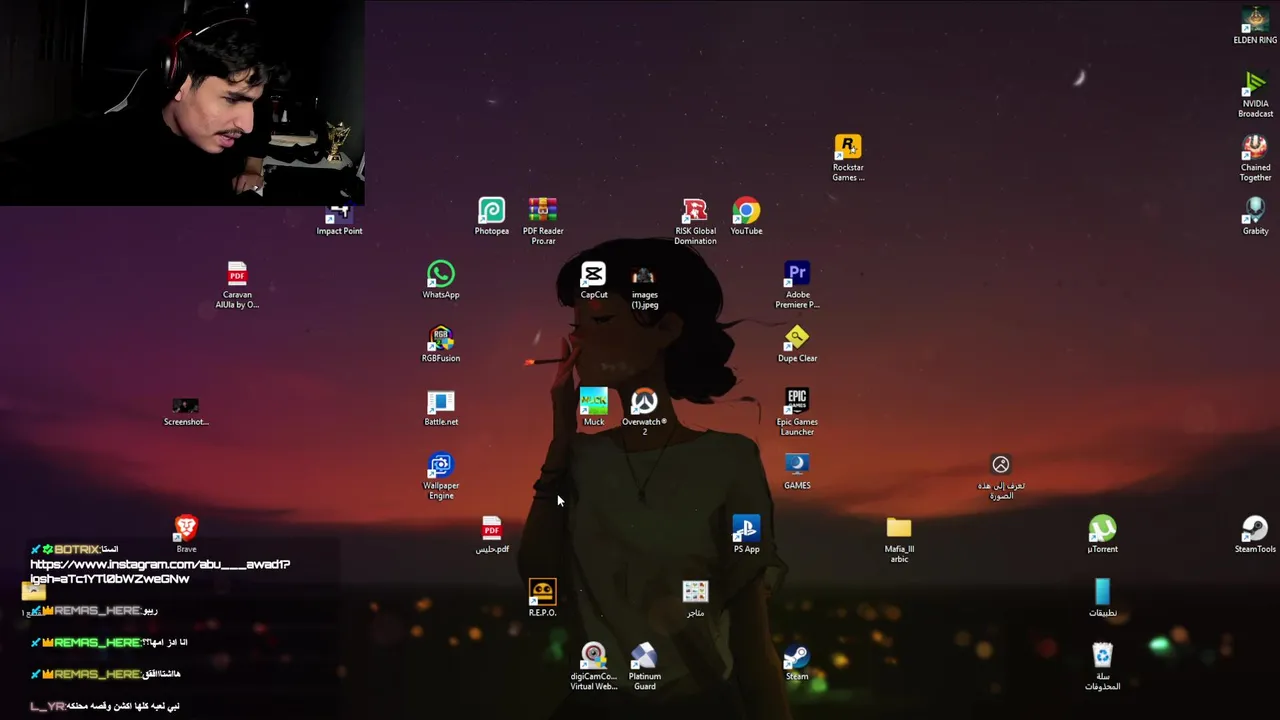The height and width of the screenshot is (720, 1280).
Task: Open the YouTube Chrome shortcut
Action: click(x=746, y=216)
